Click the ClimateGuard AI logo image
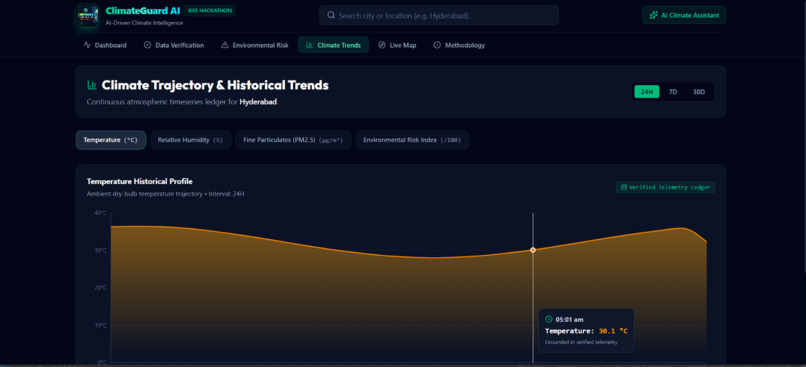Screen dimensions: 806x367 pos(87,15)
